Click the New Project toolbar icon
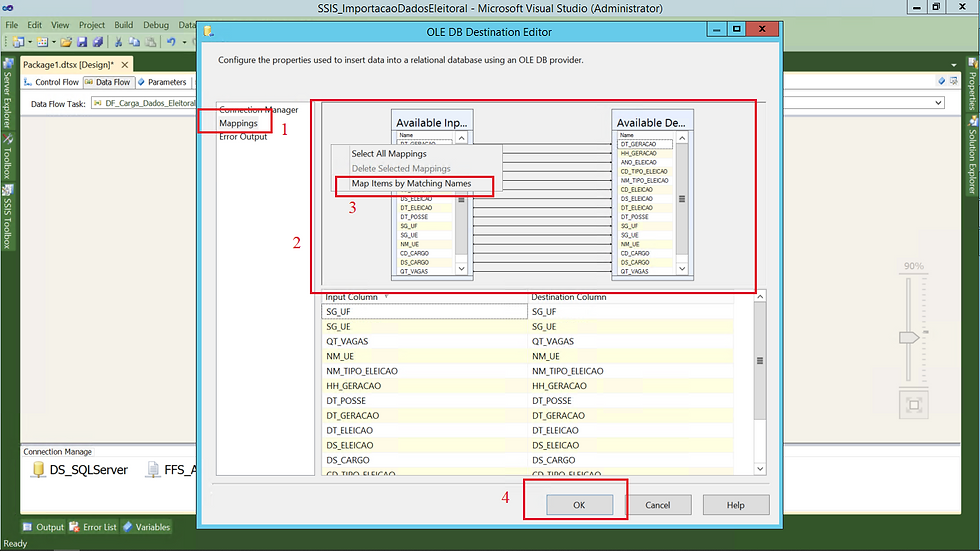 point(18,42)
